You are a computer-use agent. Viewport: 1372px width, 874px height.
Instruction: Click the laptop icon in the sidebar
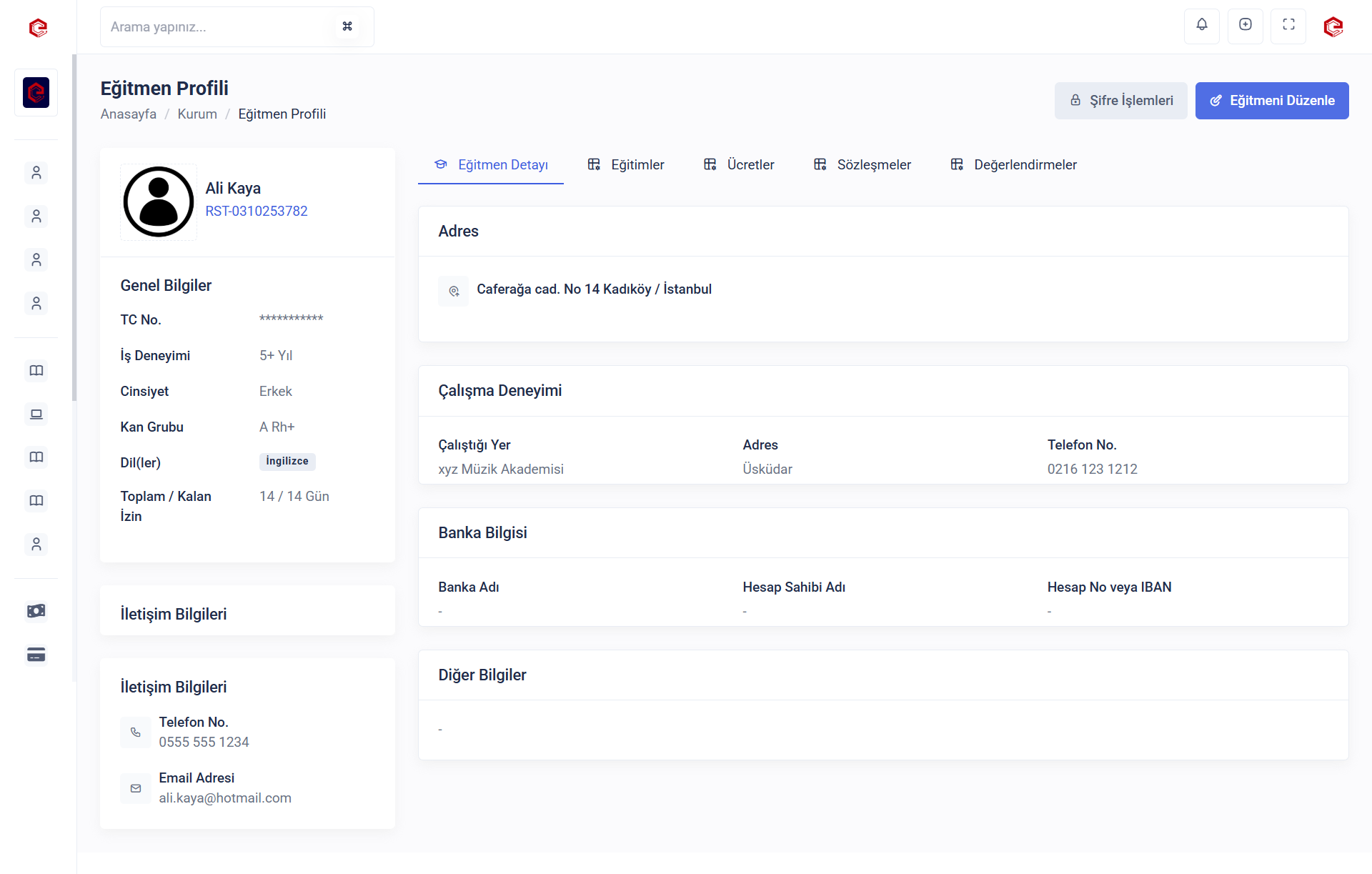(36, 414)
